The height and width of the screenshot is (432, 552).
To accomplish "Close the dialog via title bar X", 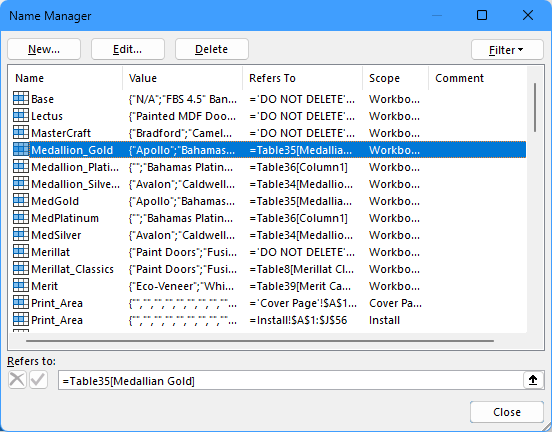I will [x=528, y=15].
